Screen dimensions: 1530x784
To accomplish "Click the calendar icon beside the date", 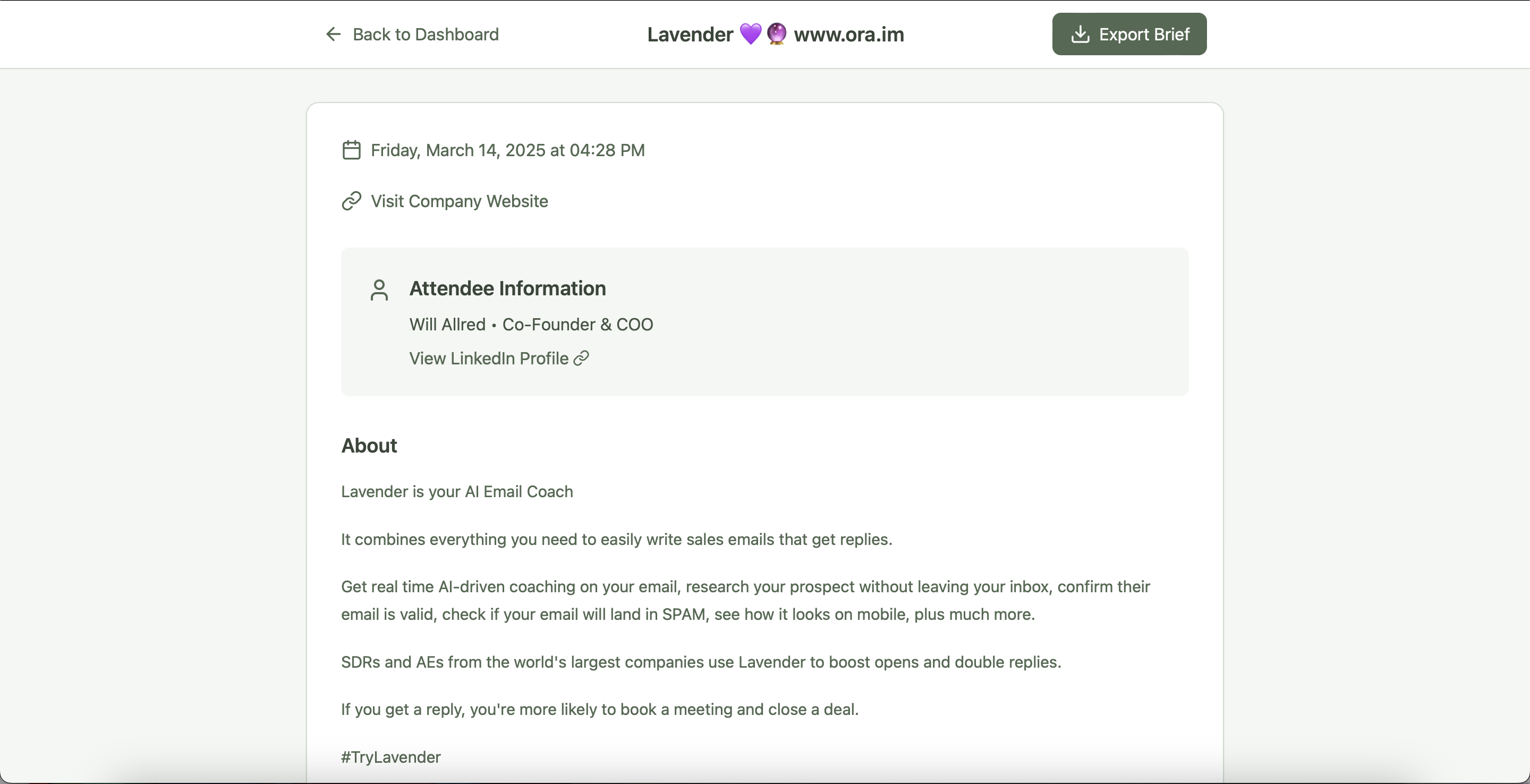I will pos(351,150).
